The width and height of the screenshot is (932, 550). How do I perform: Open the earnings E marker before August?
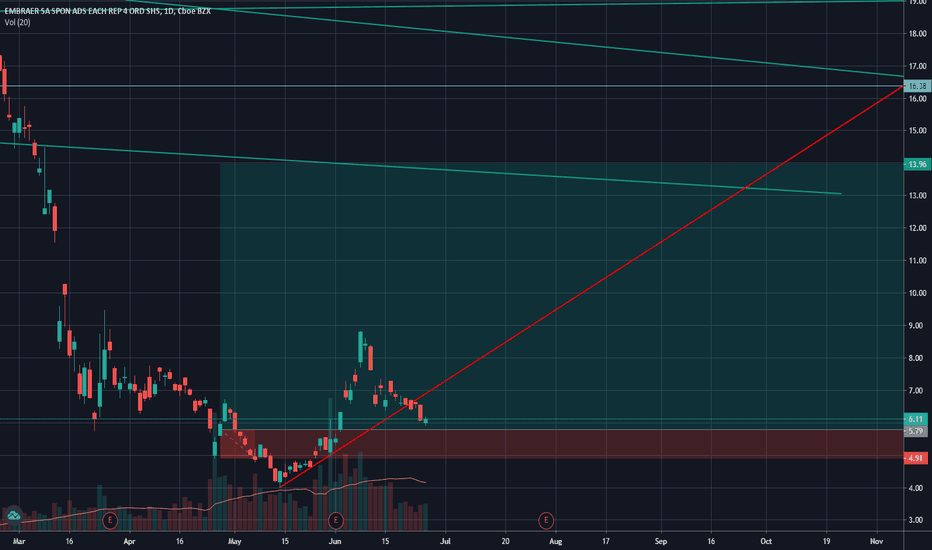(546, 520)
